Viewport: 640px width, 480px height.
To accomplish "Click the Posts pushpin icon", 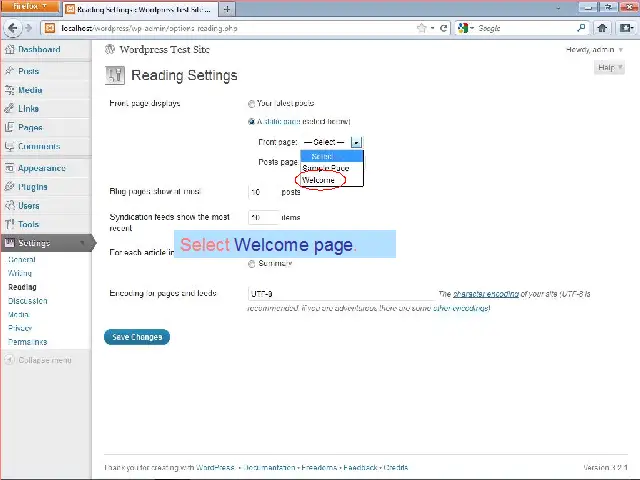I will [x=9, y=71].
